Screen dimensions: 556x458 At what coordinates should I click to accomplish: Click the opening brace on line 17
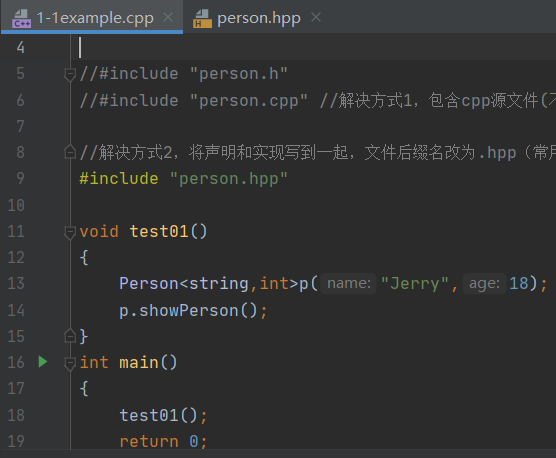click(x=84, y=389)
